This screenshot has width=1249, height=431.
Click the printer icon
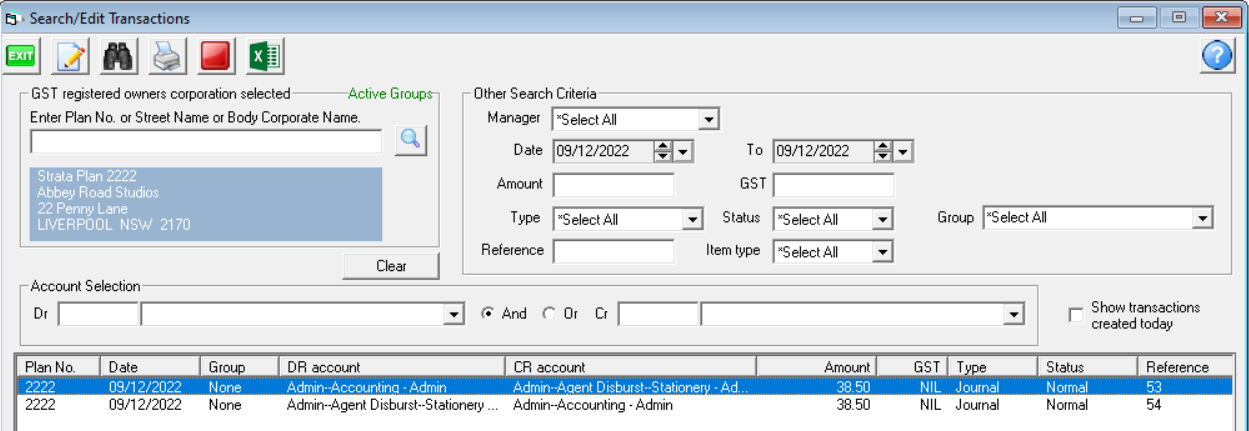pyautogui.click(x=168, y=57)
